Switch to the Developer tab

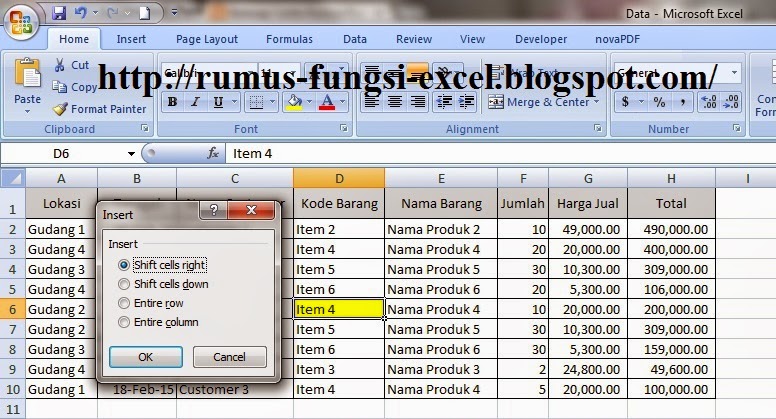tap(541, 39)
